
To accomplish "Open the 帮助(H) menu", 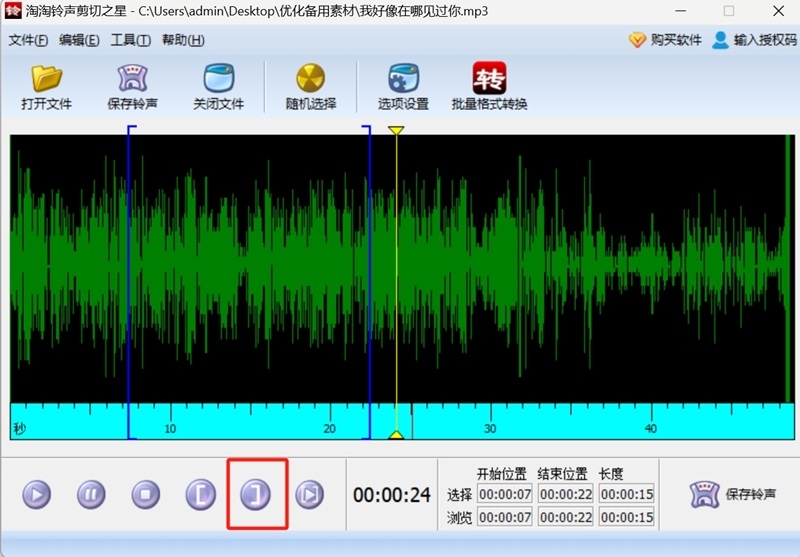I will [183, 40].
